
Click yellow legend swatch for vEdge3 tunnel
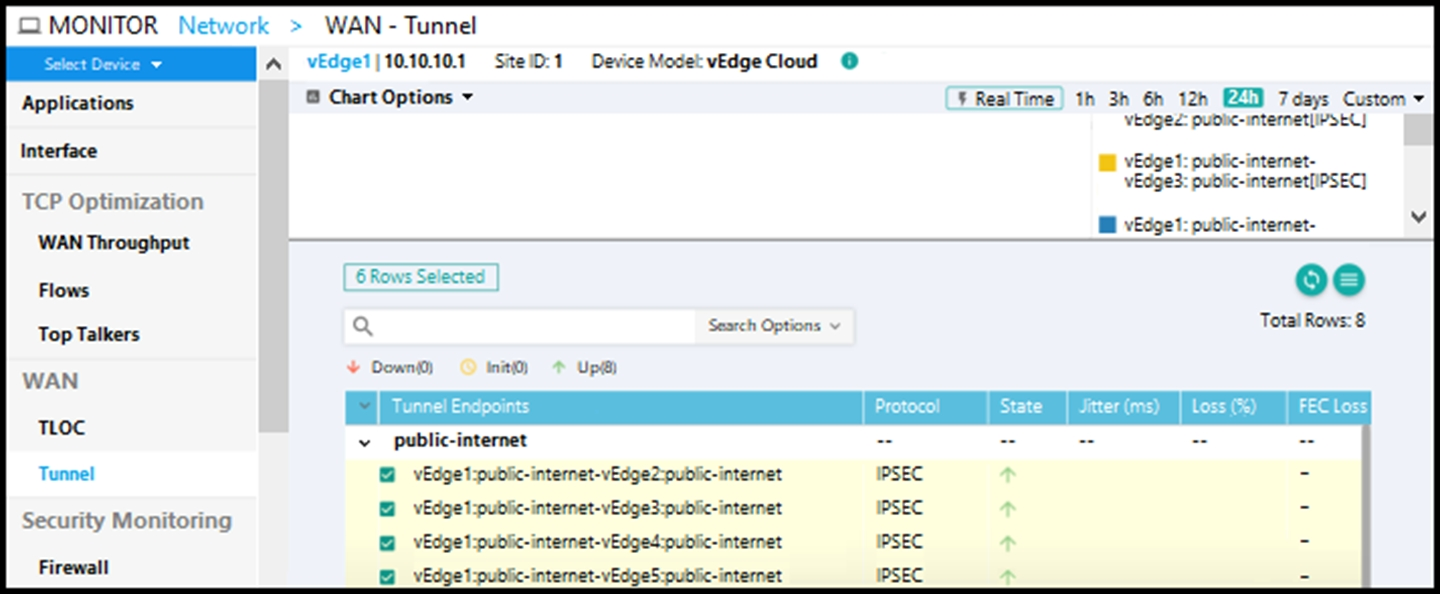[1107, 162]
